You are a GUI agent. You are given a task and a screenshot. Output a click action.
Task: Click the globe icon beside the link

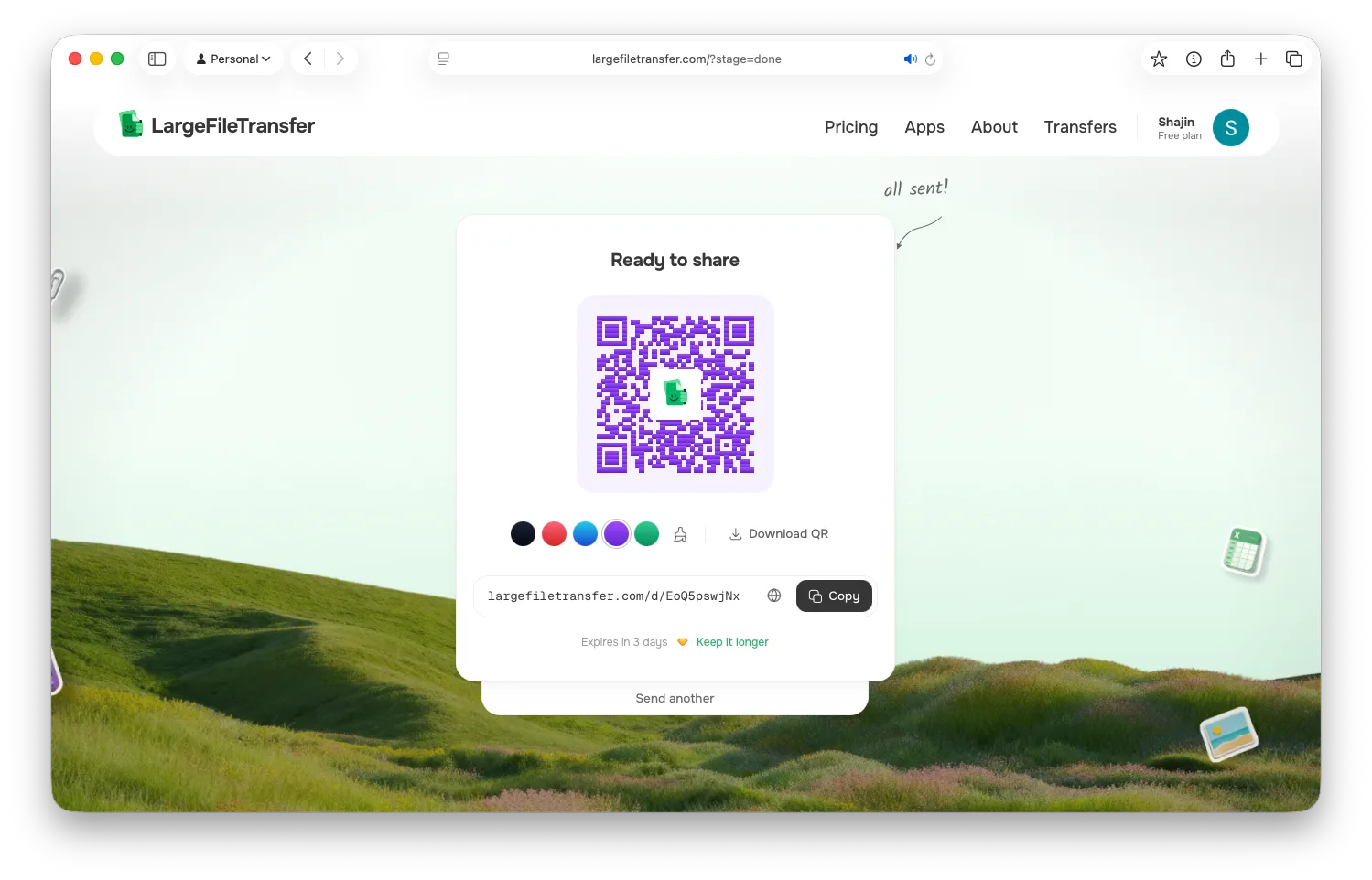[x=774, y=596]
